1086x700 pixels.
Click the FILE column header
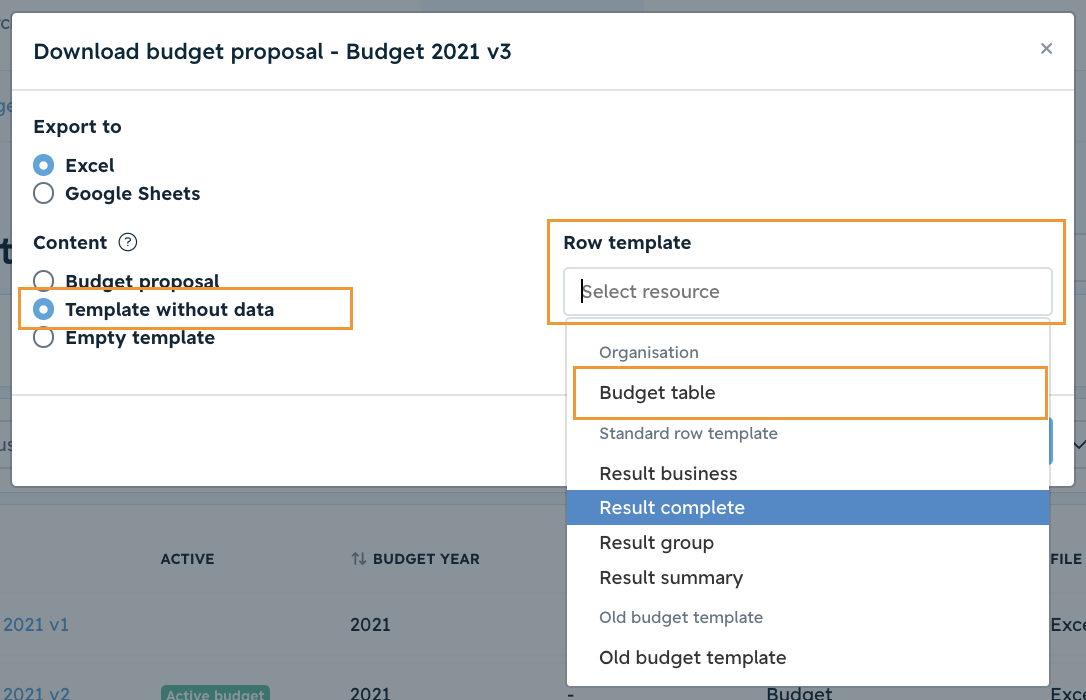point(1066,559)
